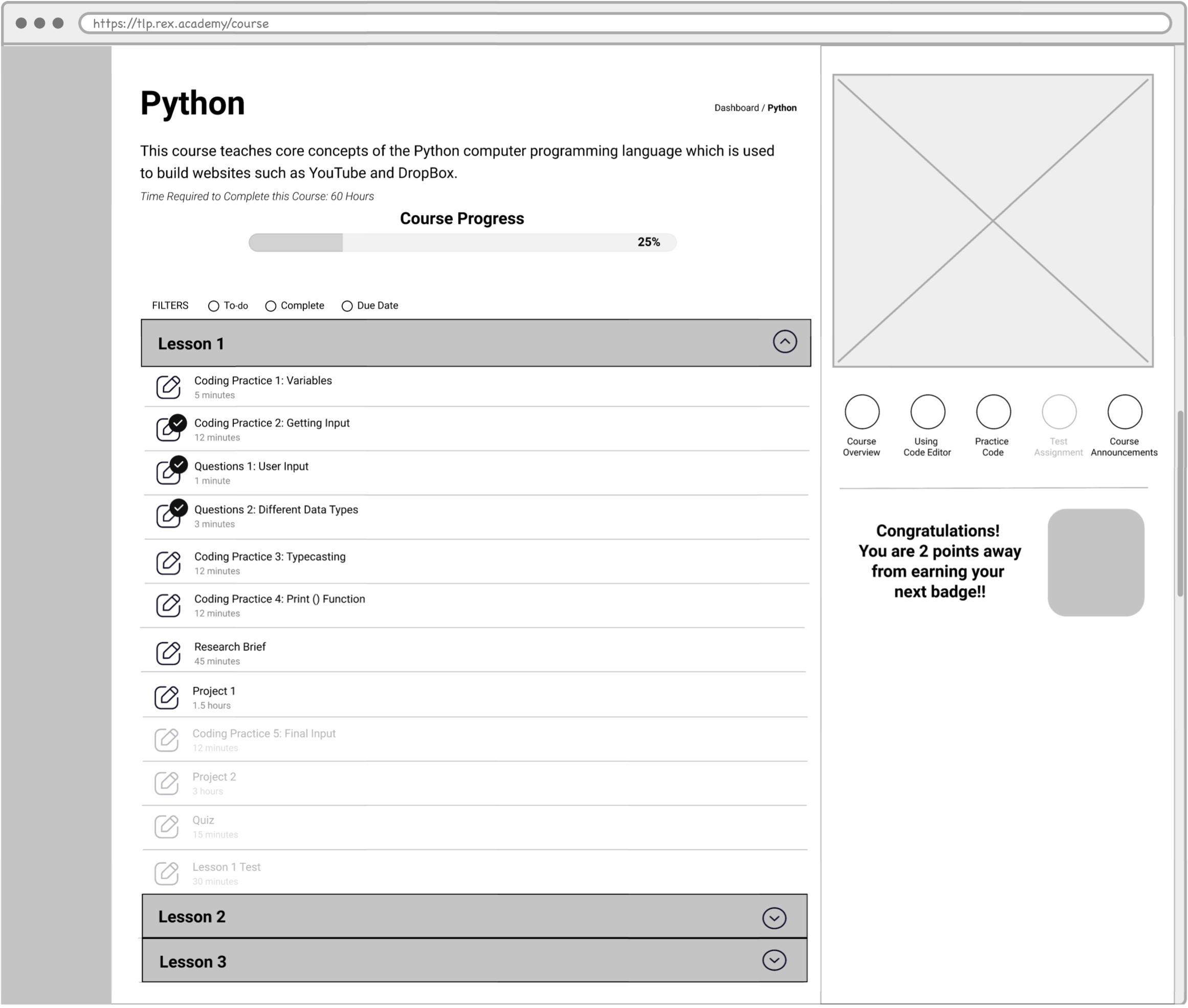Click completed icon beside Coding Practice 2: Getting Input
1188x1008 pixels.
pyautogui.click(x=178, y=424)
